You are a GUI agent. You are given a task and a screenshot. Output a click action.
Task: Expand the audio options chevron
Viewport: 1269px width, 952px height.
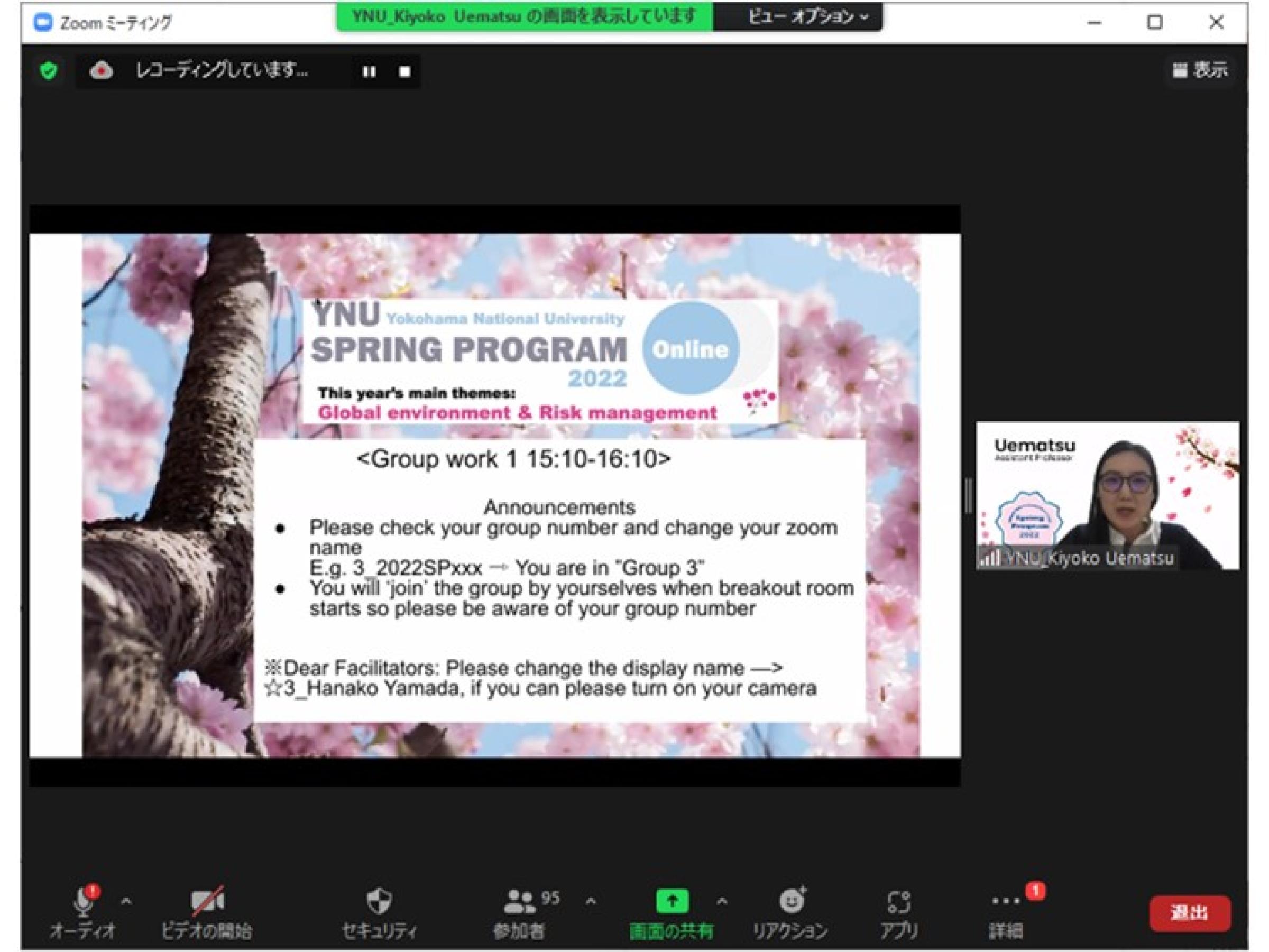tap(126, 902)
